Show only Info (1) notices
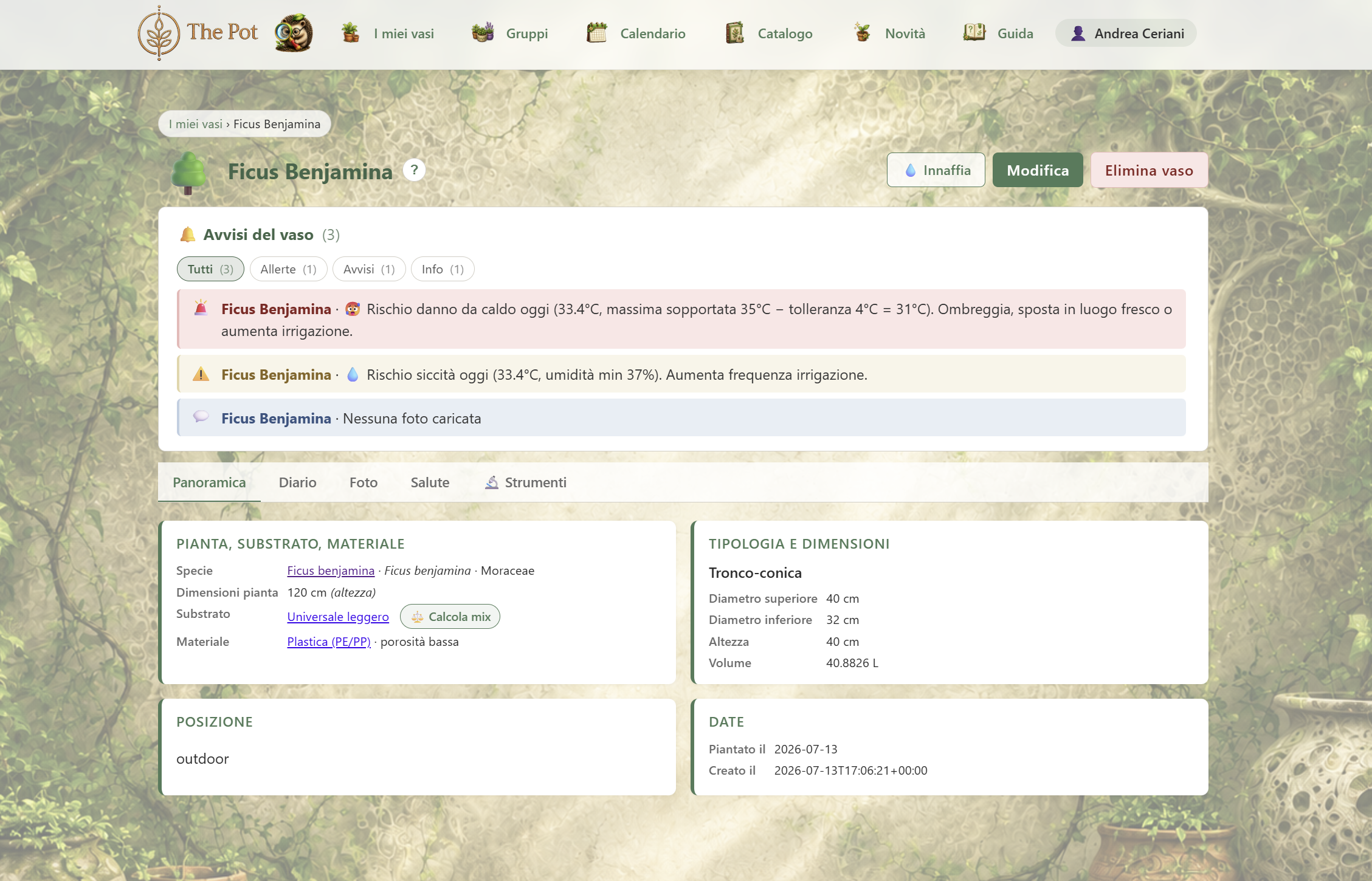 click(x=443, y=269)
